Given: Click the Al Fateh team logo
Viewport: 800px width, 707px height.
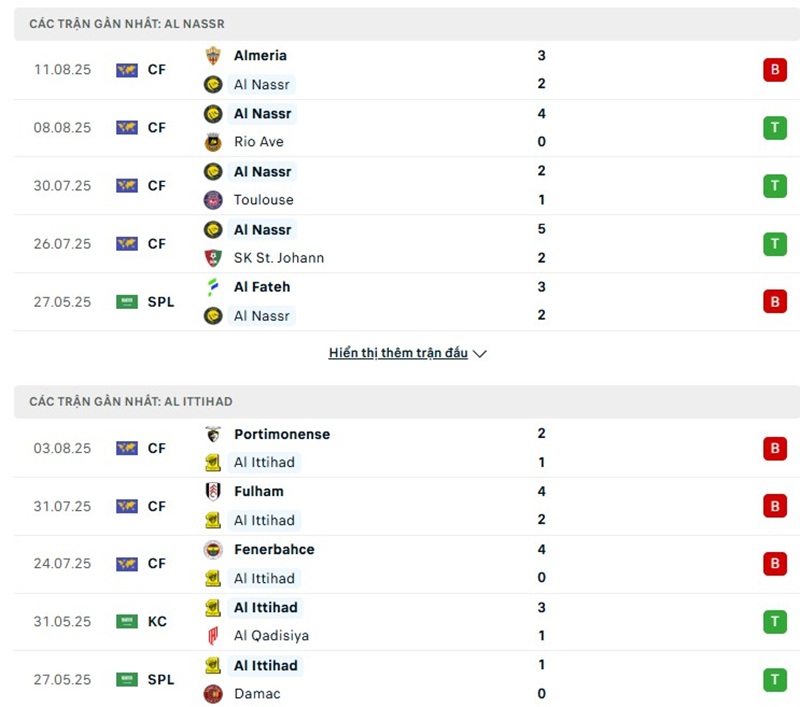Looking at the screenshot, I should [x=213, y=287].
